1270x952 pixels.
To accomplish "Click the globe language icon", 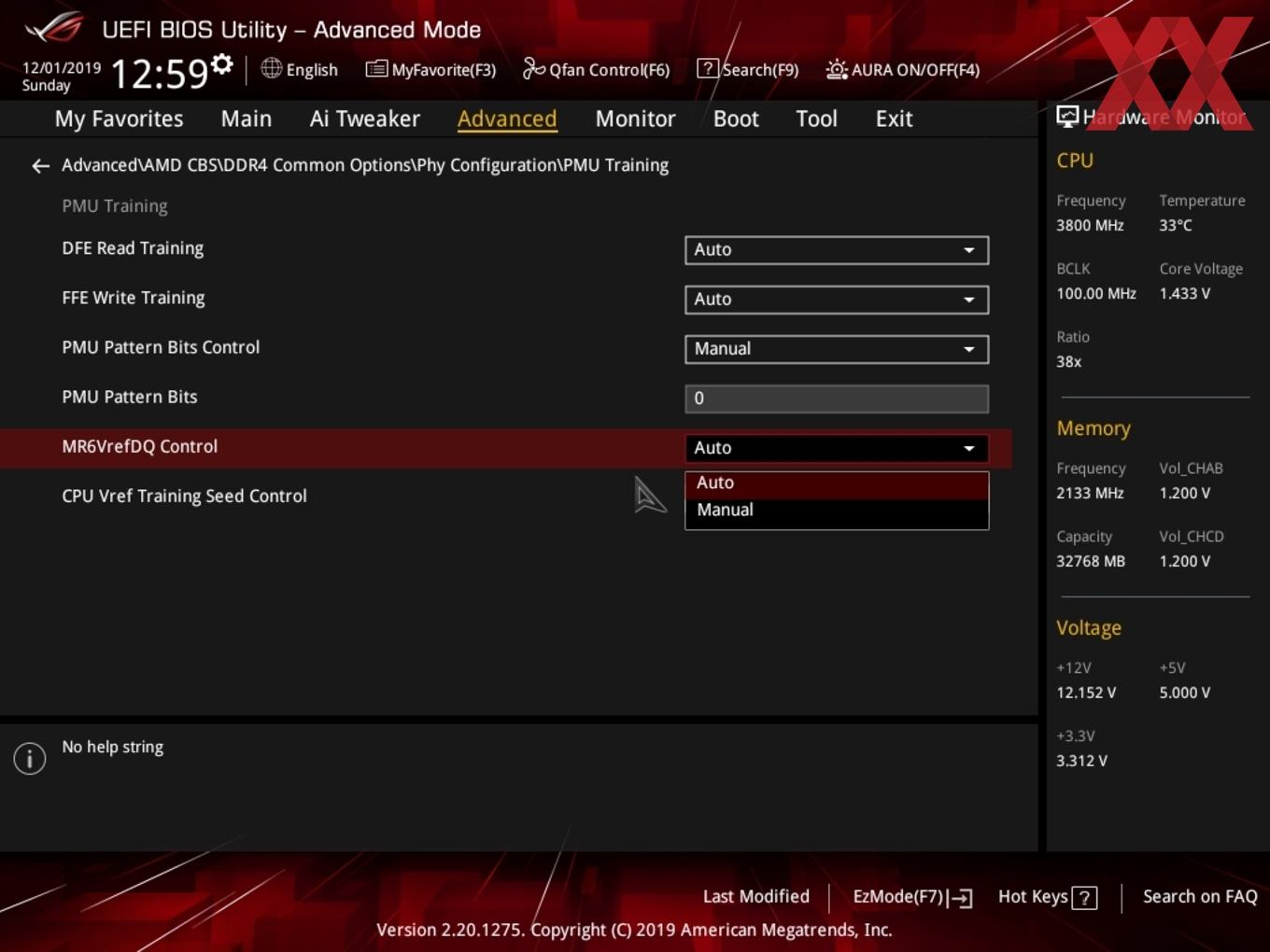I will [271, 68].
